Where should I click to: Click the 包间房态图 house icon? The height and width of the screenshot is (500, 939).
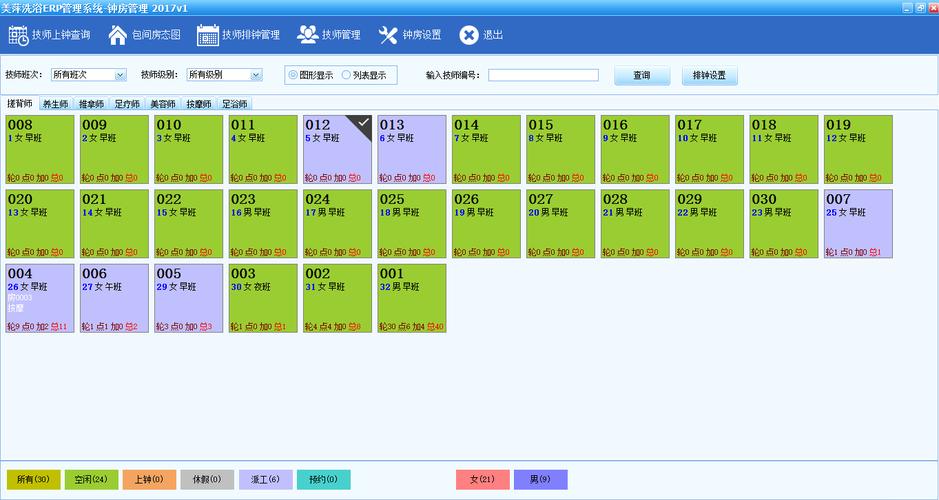tap(118, 36)
